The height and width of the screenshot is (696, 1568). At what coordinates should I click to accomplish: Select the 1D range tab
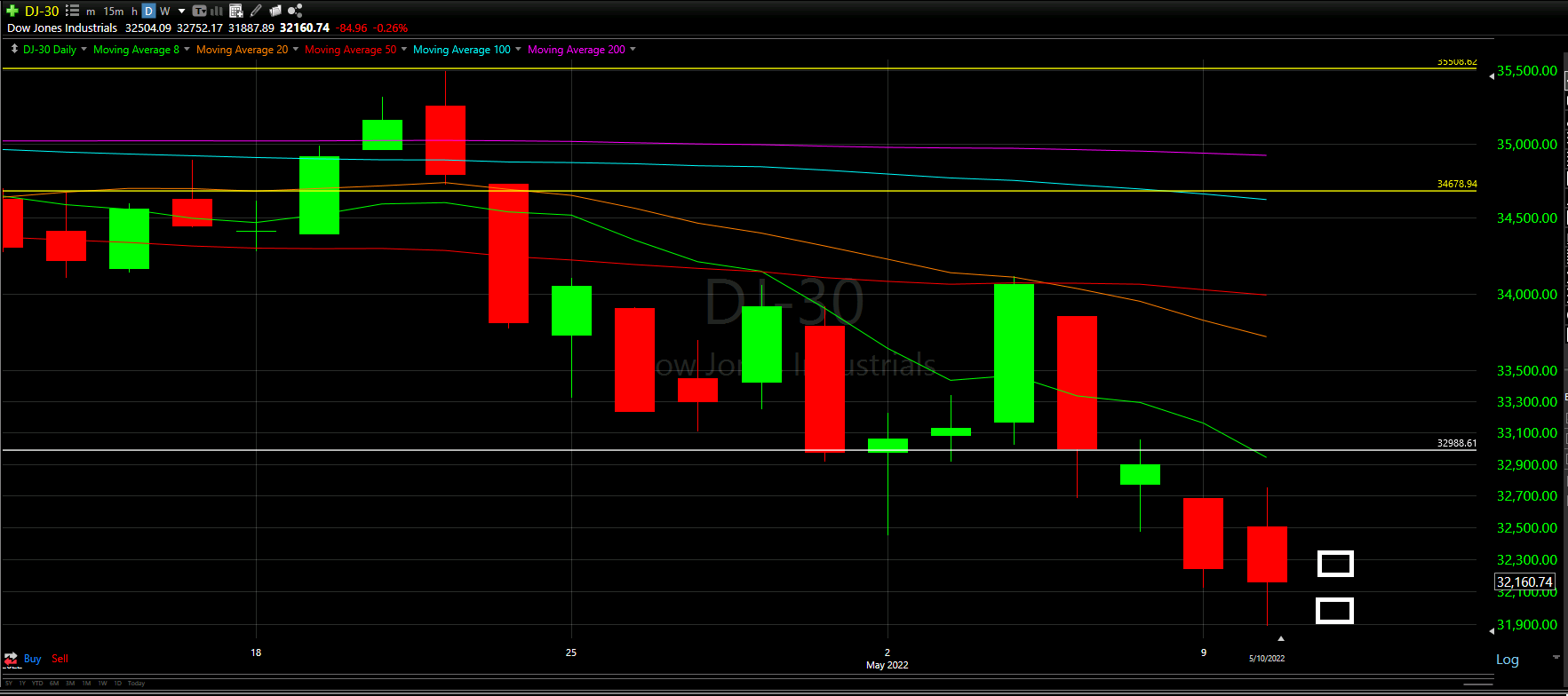(x=117, y=684)
